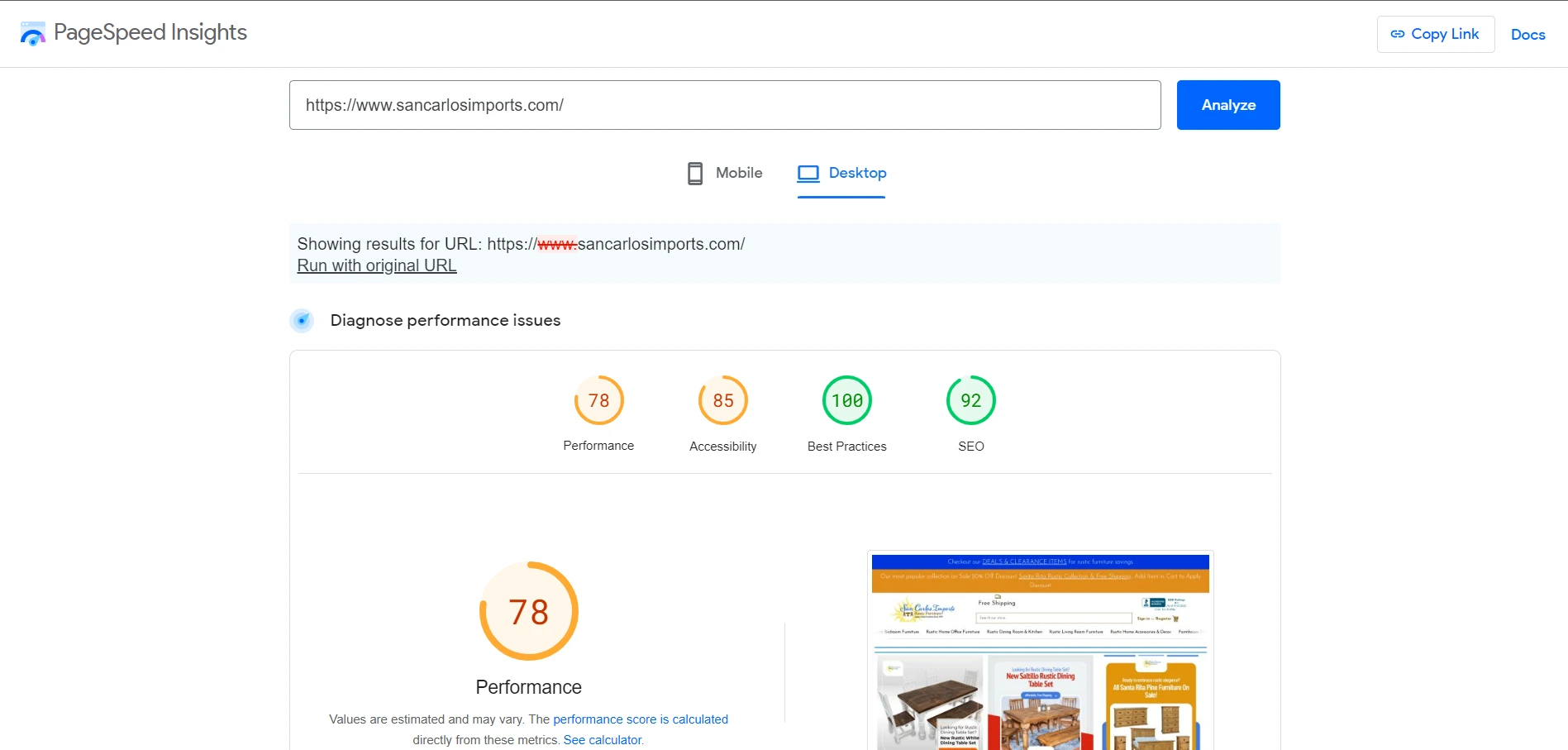Select the Performance score gauge 78
This screenshot has height=750, width=1568.
click(598, 400)
